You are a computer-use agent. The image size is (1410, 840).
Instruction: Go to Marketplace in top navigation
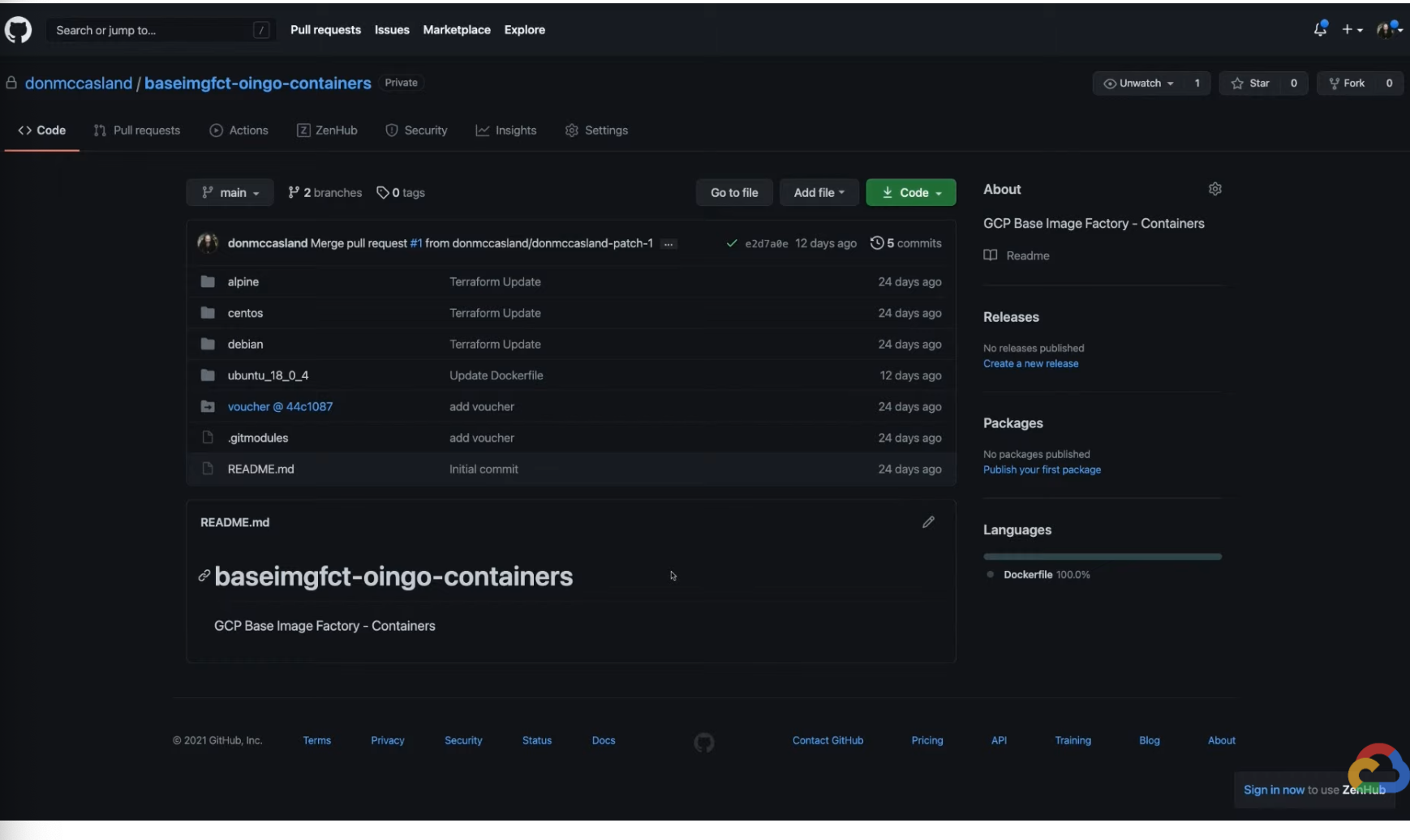[x=457, y=30]
